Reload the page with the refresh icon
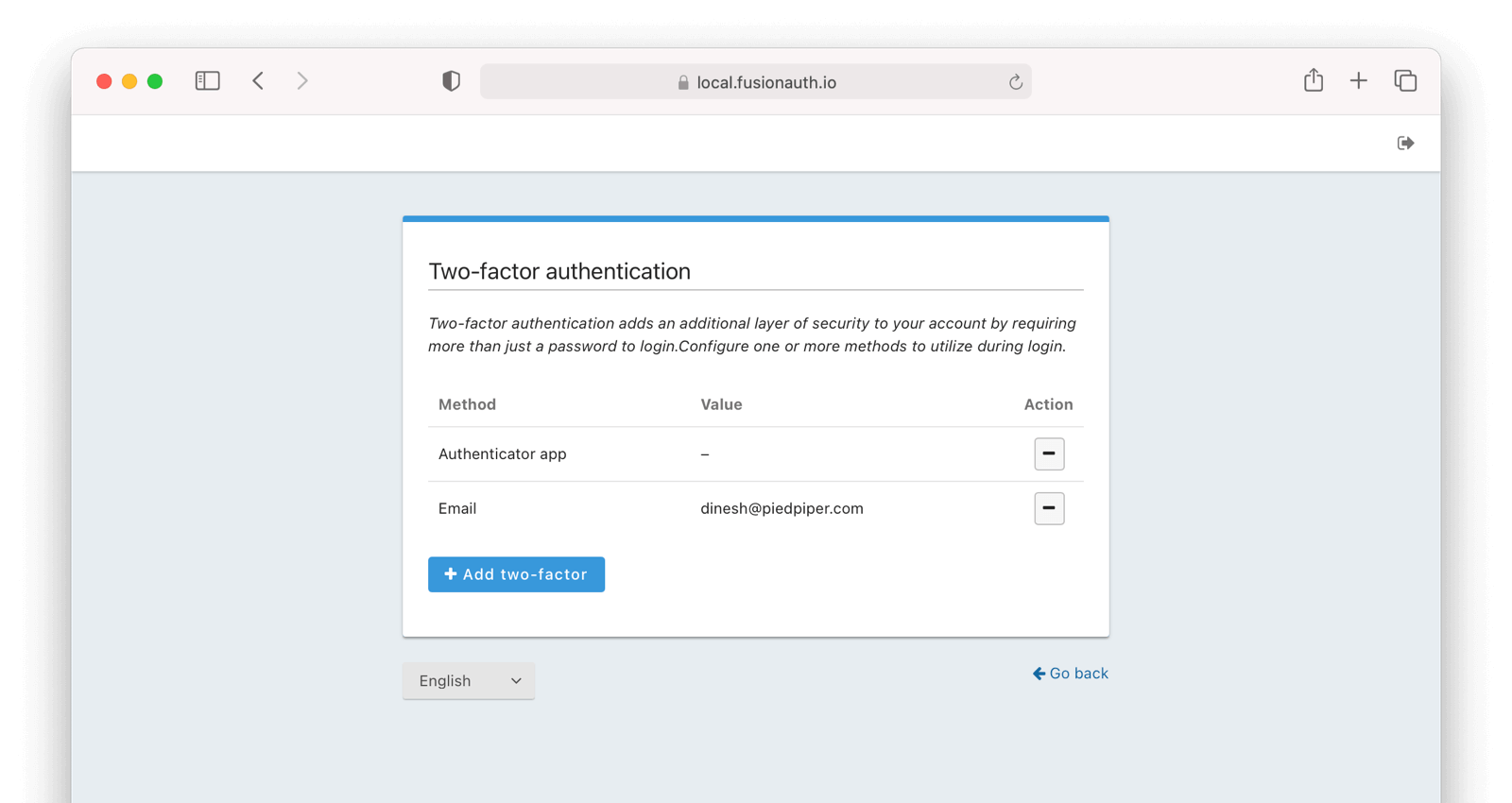The height and width of the screenshot is (803, 1512). coord(1016,82)
